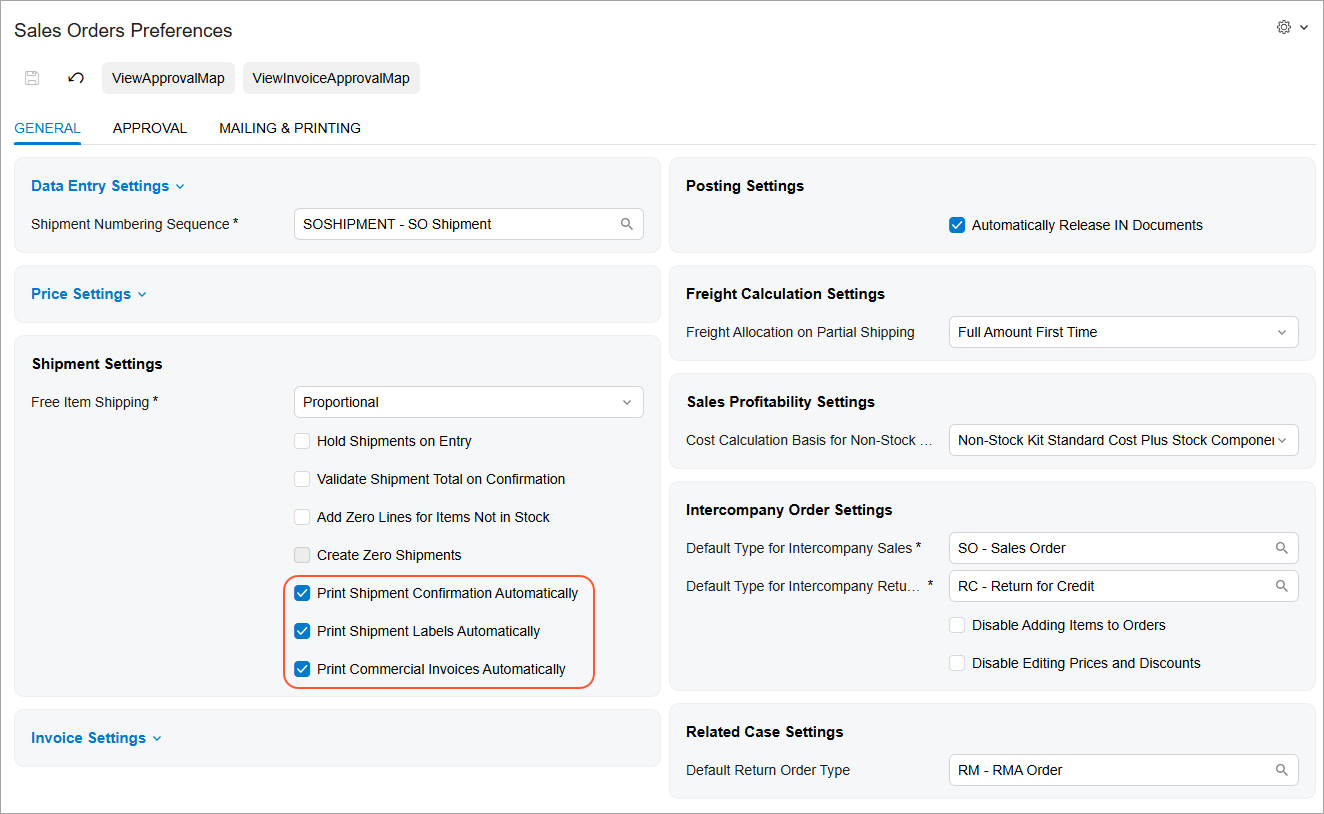This screenshot has width=1324, height=814.
Task: Click the Posting Settings heading
Action: click(x=745, y=186)
